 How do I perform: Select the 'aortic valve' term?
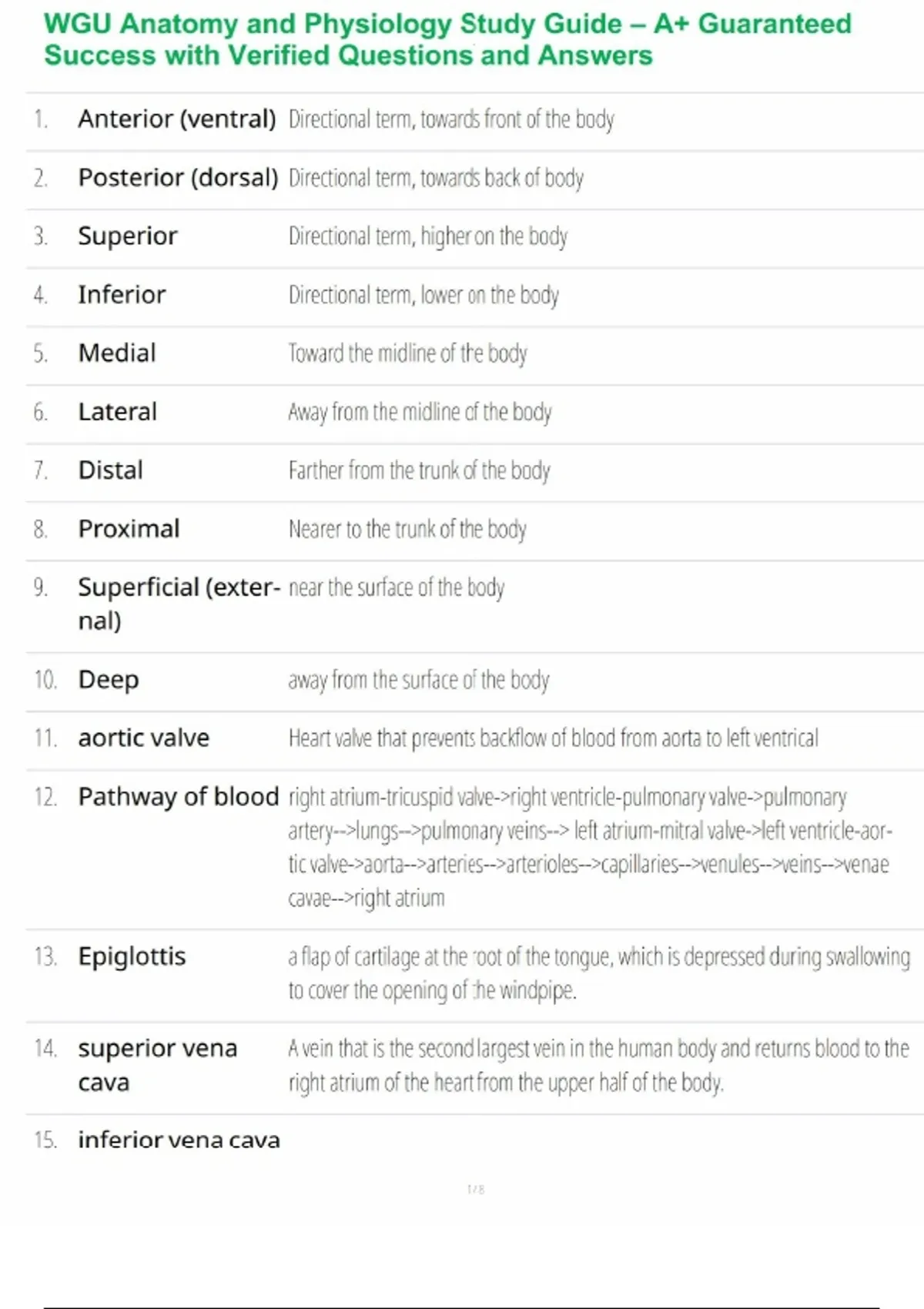(143, 738)
